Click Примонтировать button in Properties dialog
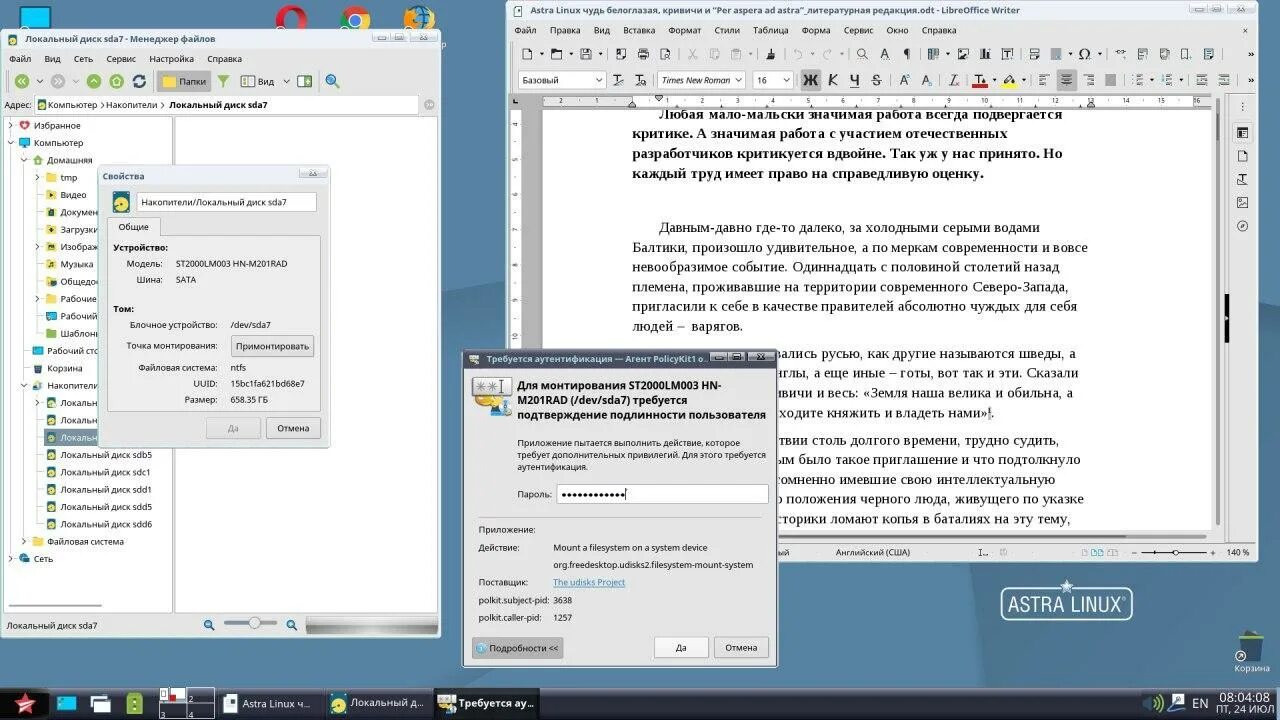The height and width of the screenshot is (720, 1280). coord(273,346)
